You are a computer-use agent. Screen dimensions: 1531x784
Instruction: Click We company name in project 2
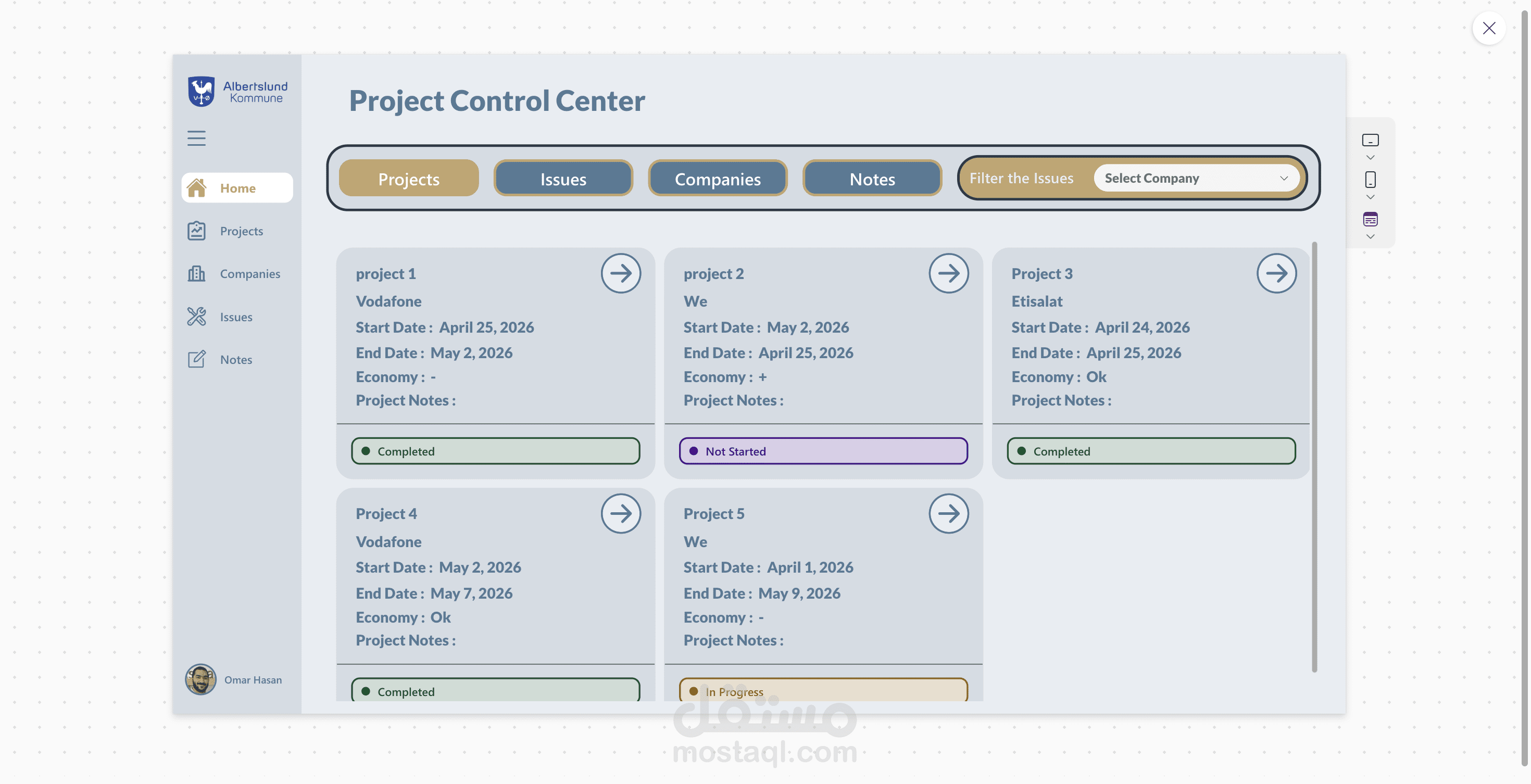click(x=695, y=301)
